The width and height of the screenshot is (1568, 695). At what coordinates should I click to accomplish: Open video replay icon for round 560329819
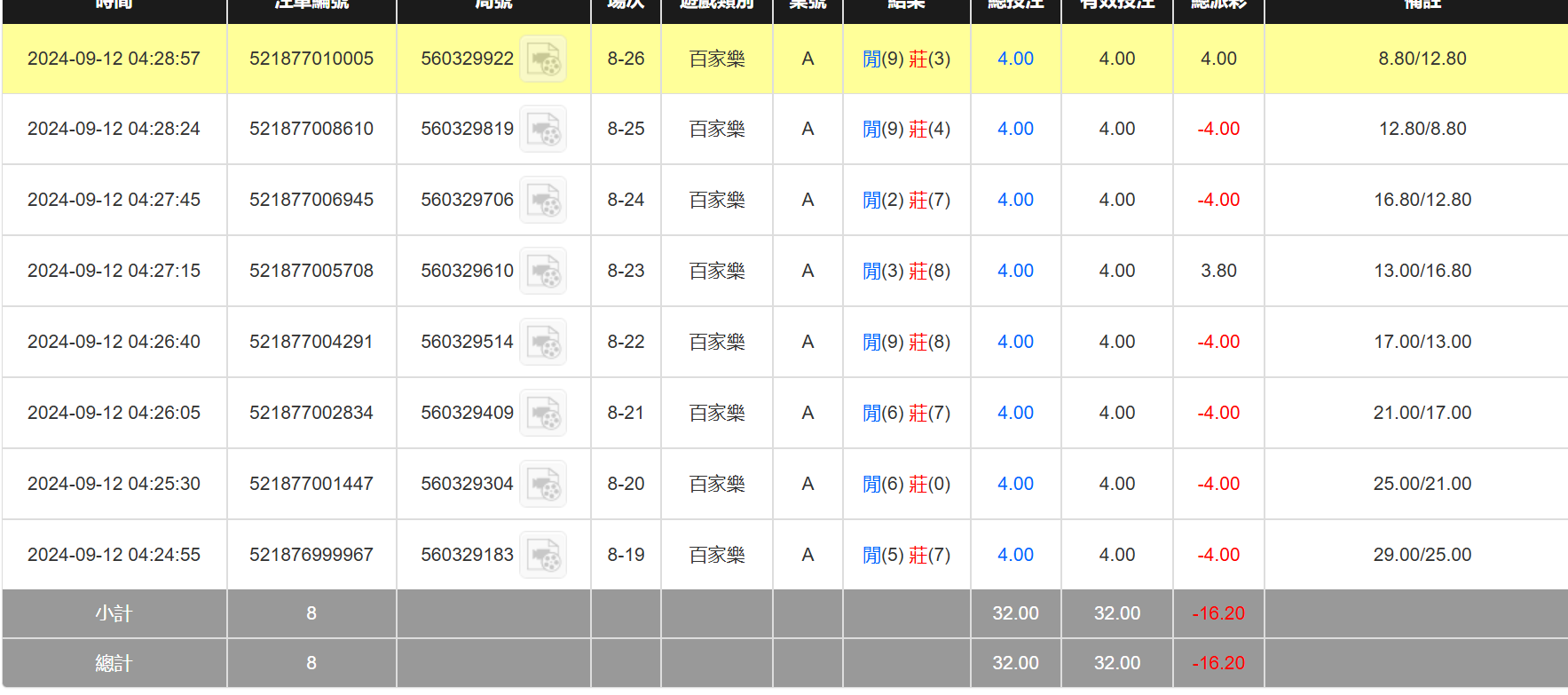click(542, 130)
